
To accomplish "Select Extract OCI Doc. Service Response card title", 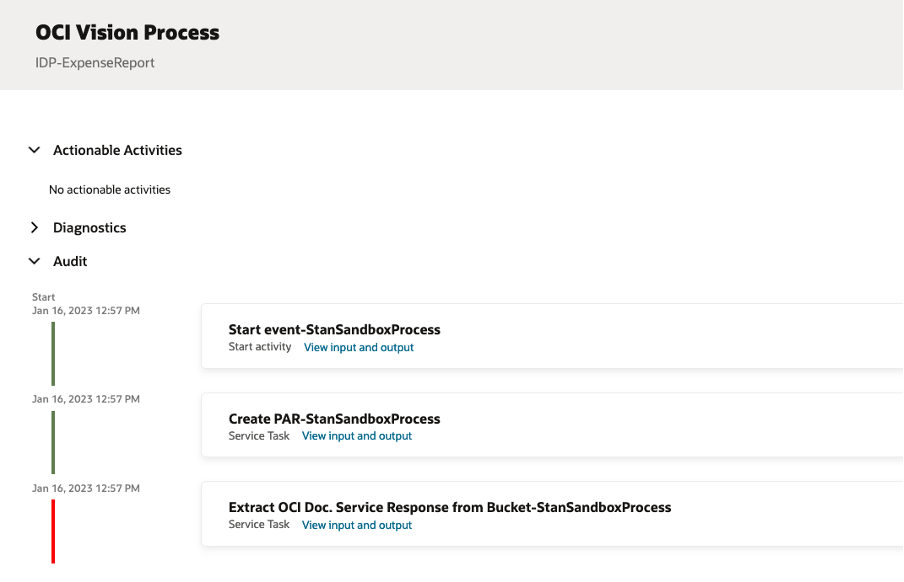I will pyautogui.click(x=449, y=507).
